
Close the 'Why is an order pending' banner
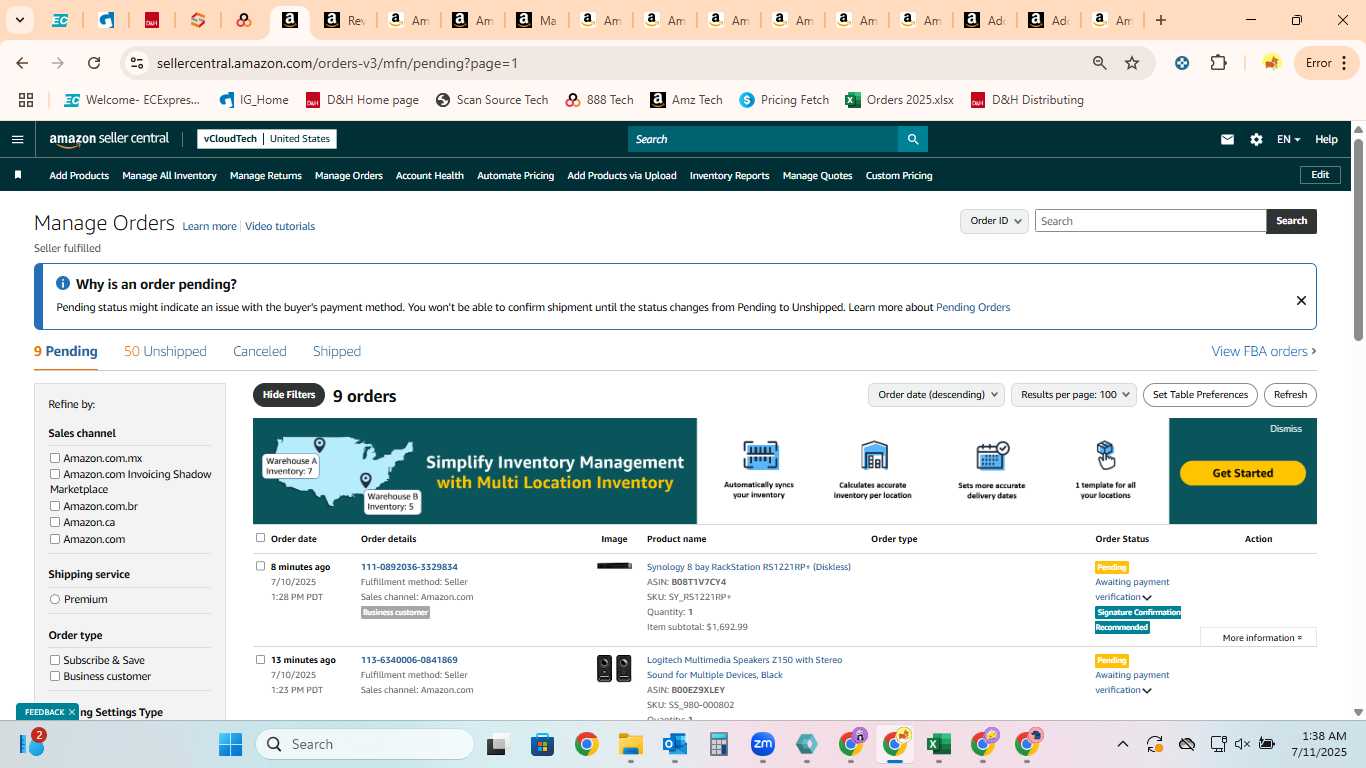click(x=1301, y=300)
